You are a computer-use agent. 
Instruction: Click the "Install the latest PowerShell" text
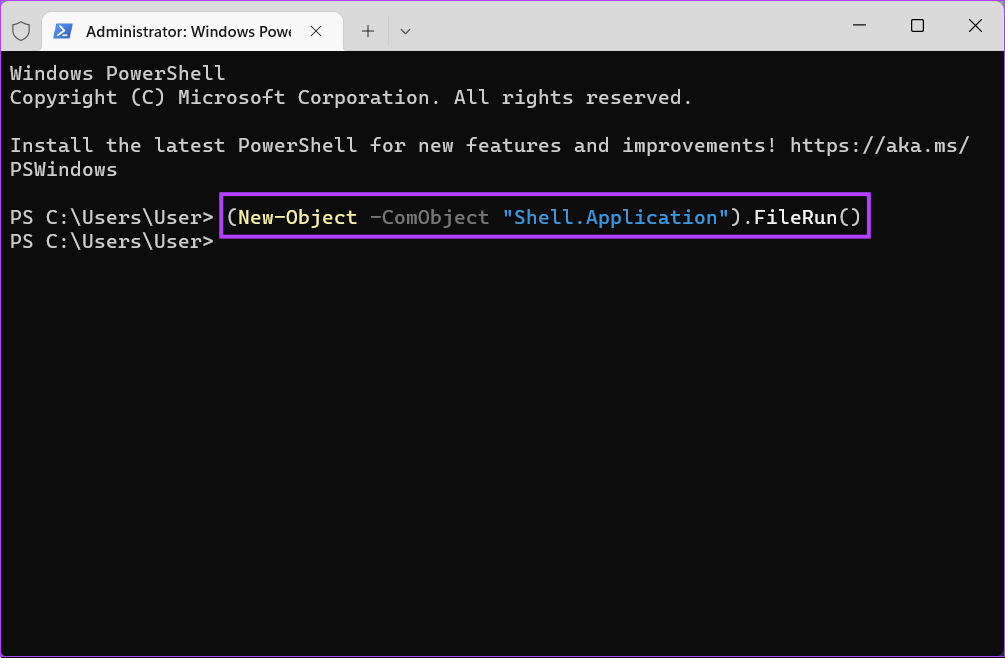click(183, 145)
